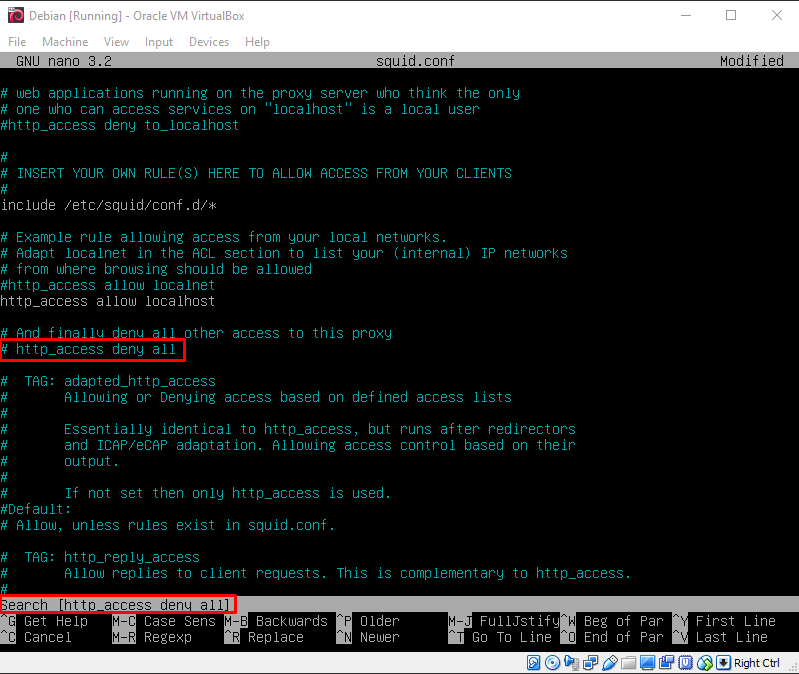
Task: Click the ^V Last Line shortcut
Action: [x=720, y=637]
